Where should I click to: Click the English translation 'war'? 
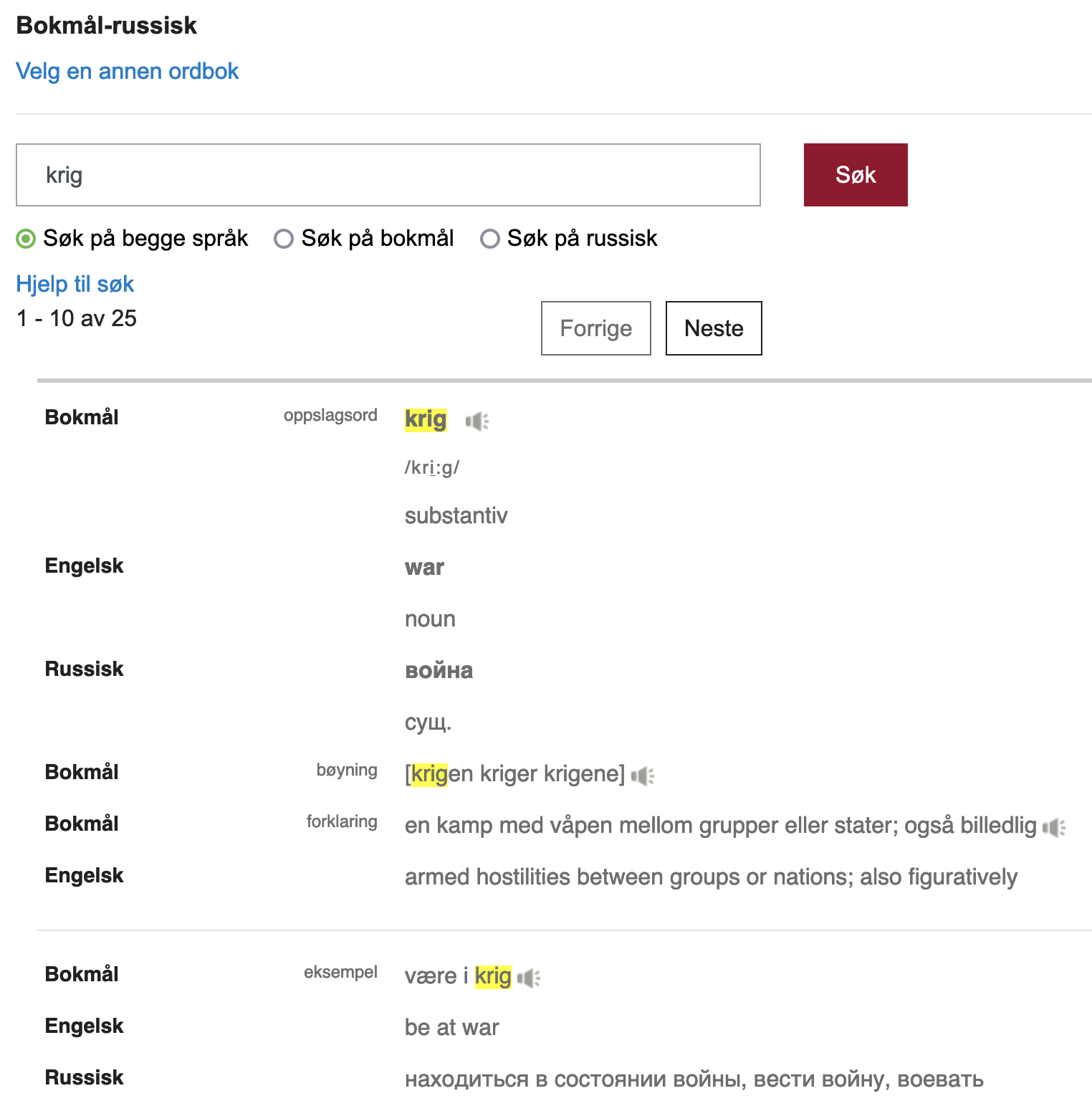pos(424,567)
